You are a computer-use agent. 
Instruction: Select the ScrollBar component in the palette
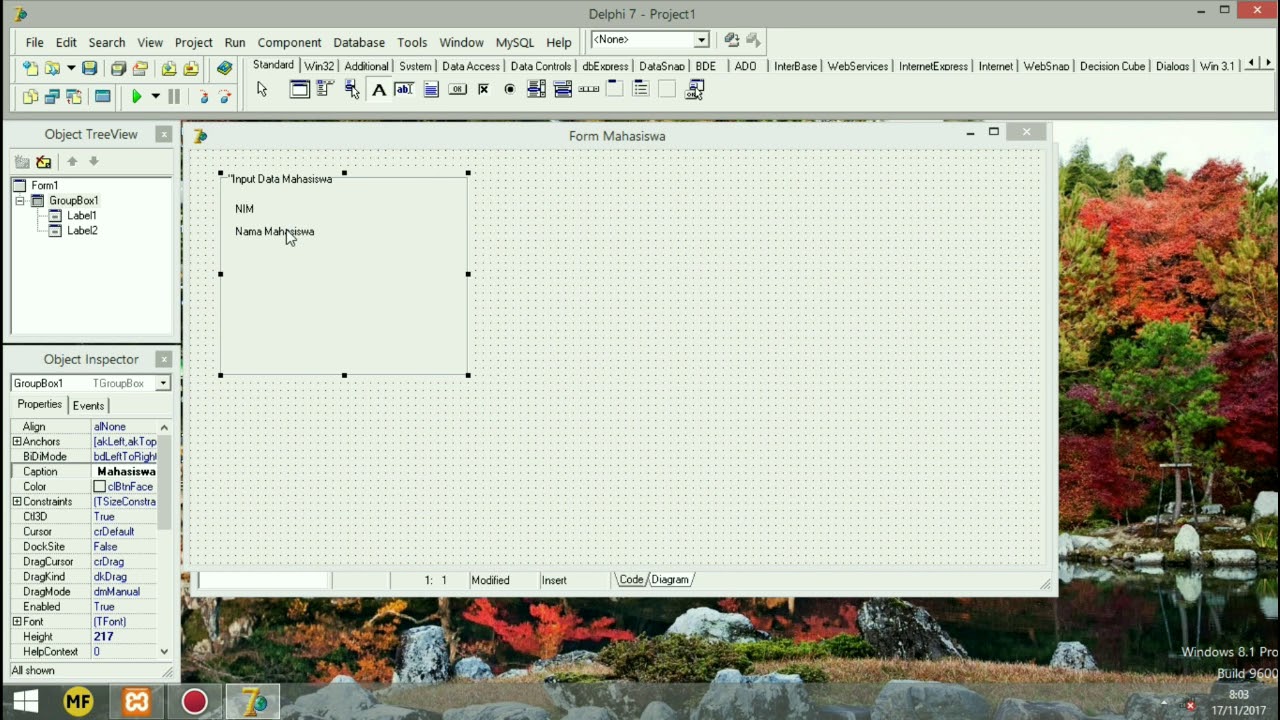pos(588,90)
